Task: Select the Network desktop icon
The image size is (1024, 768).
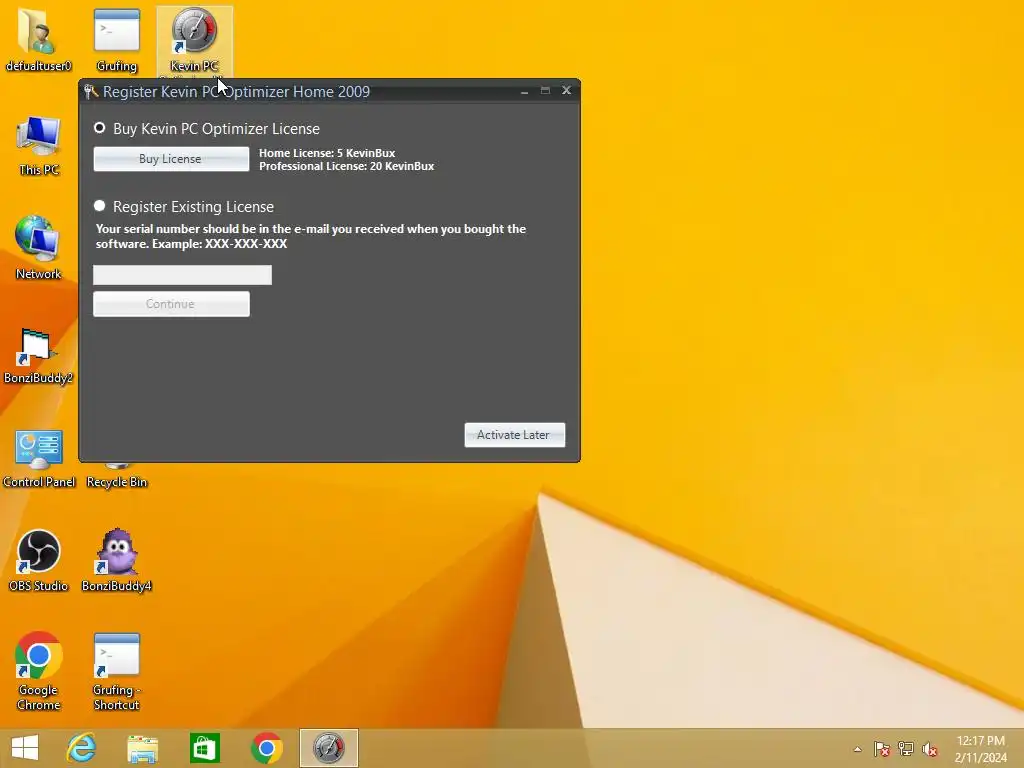Action: click(39, 248)
